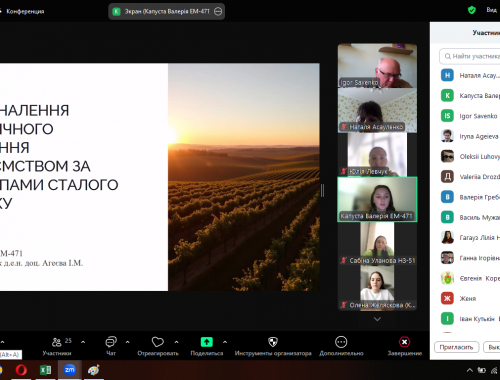The height and width of the screenshot is (380, 500).
Task: Click Пригласить button
Action: point(456,347)
